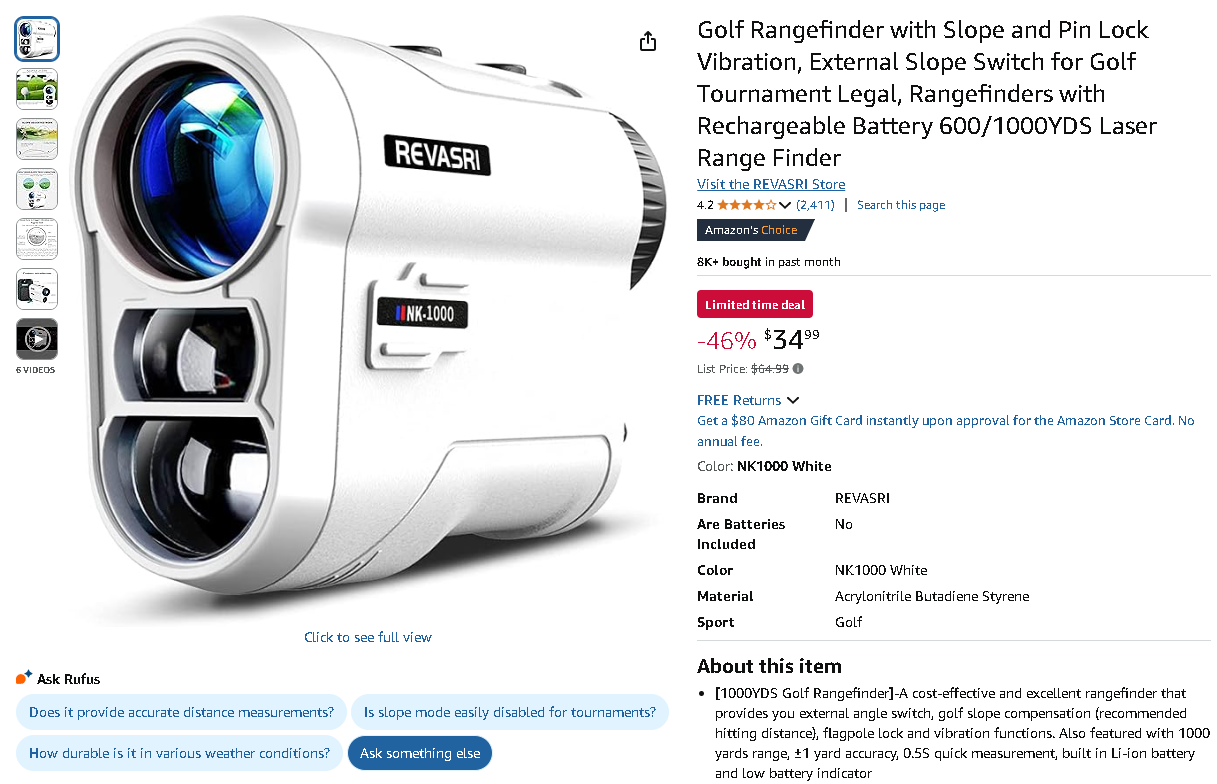The height and width of the screenshot is (784, 1217).
Task: Expand the star ratings breakdown chevron
Action: (783, 204)
